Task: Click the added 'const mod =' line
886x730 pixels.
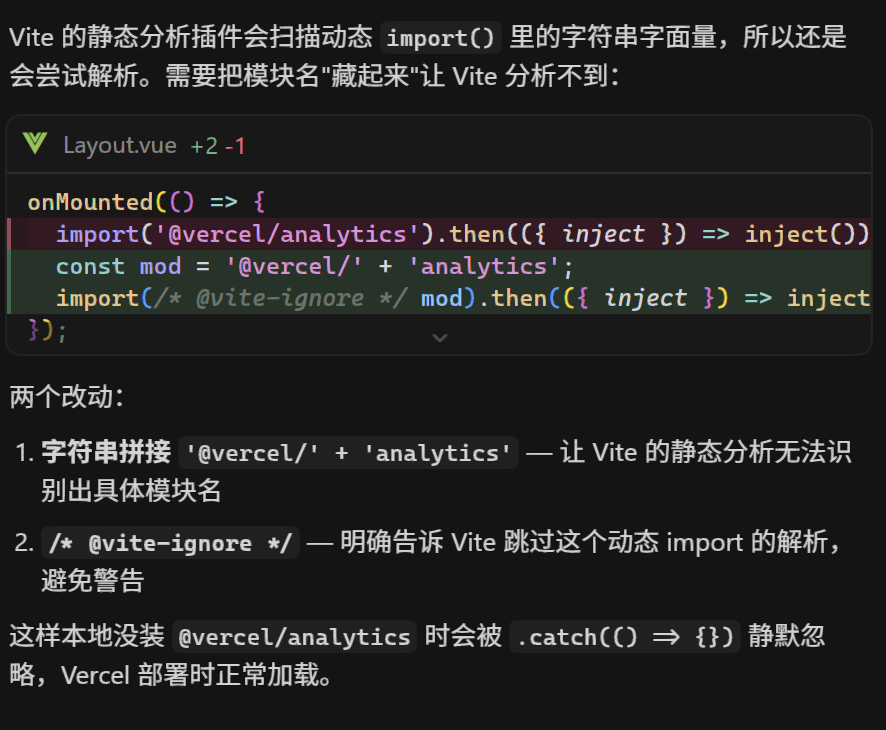Action: (x=439, y=266)
